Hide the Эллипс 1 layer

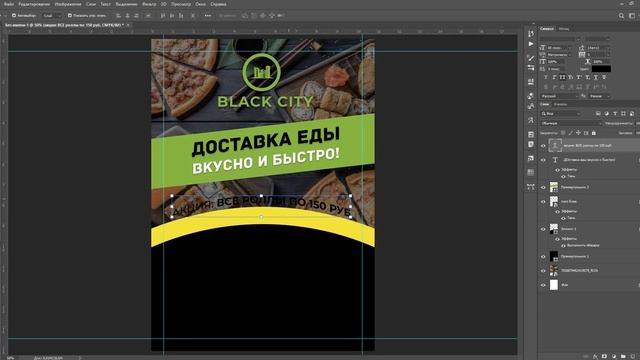click(543, 229)
